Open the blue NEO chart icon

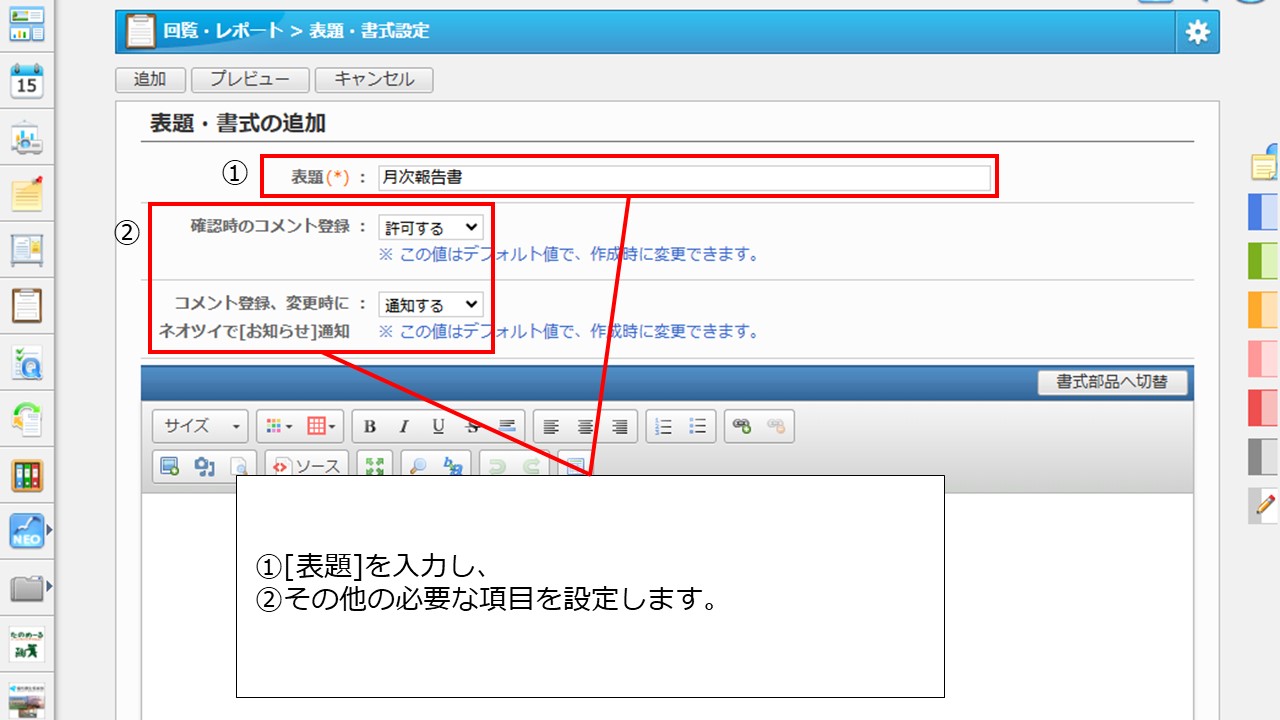(x=26, y=531)
